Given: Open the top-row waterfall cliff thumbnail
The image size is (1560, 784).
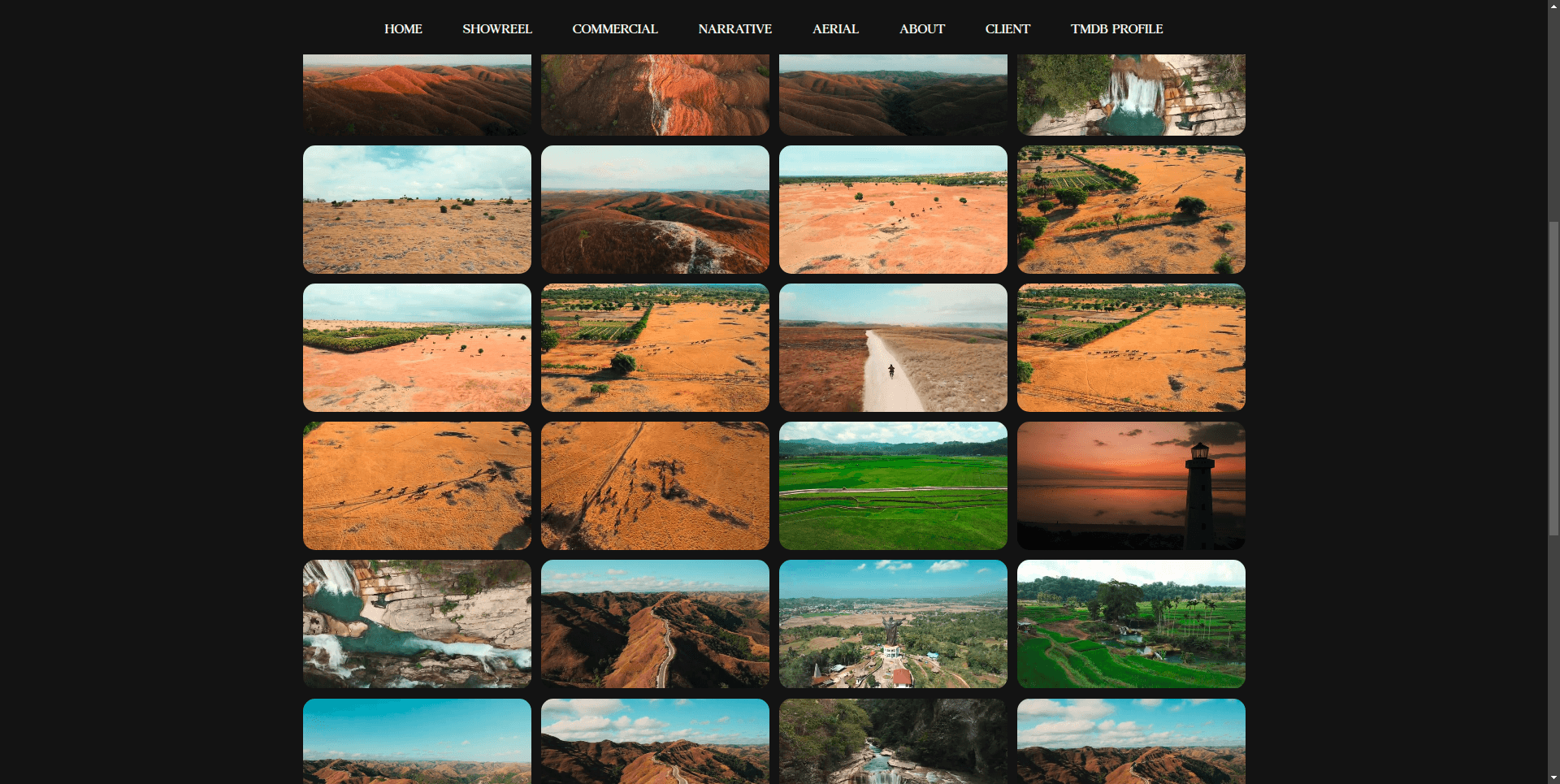Looking at the screenshot, I should coord(1131,94).
